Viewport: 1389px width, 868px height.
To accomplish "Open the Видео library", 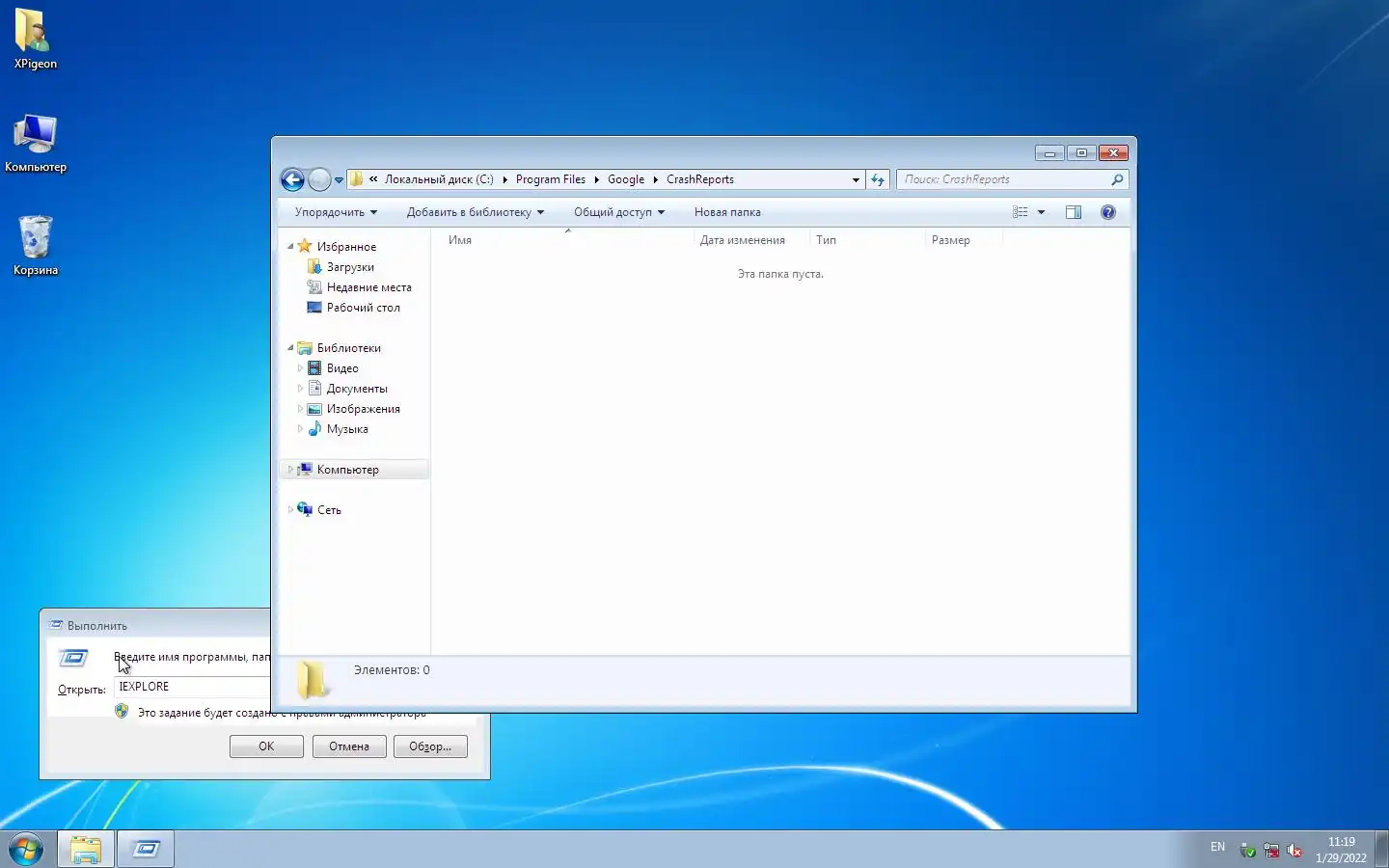I will click(342, 368).
